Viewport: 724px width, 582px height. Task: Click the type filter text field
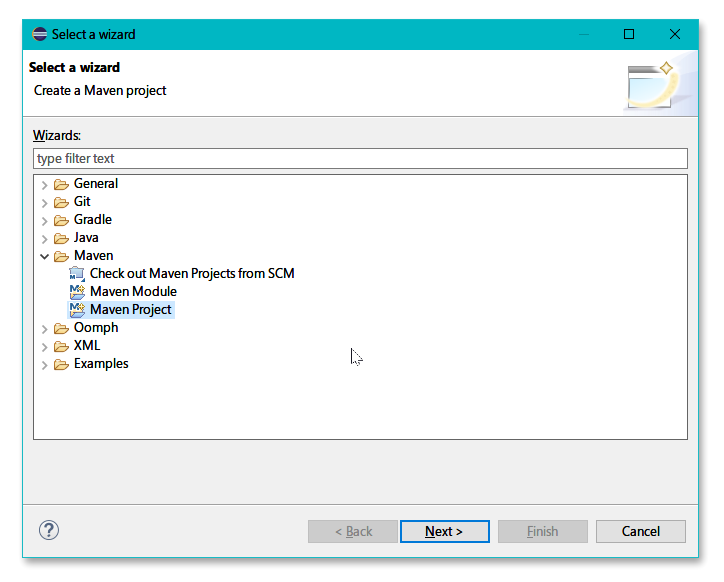tap(360, 158)
